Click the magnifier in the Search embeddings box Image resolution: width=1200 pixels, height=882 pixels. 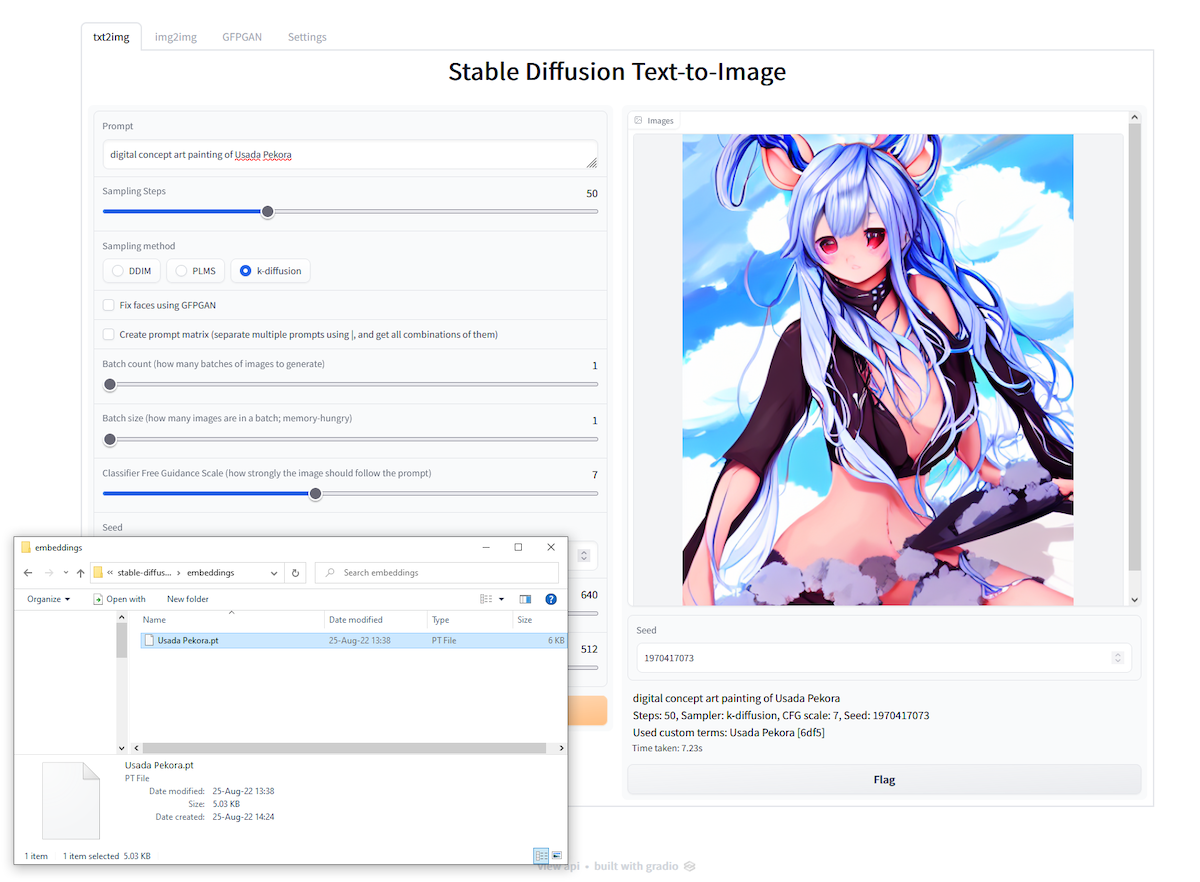pos(329,573)
